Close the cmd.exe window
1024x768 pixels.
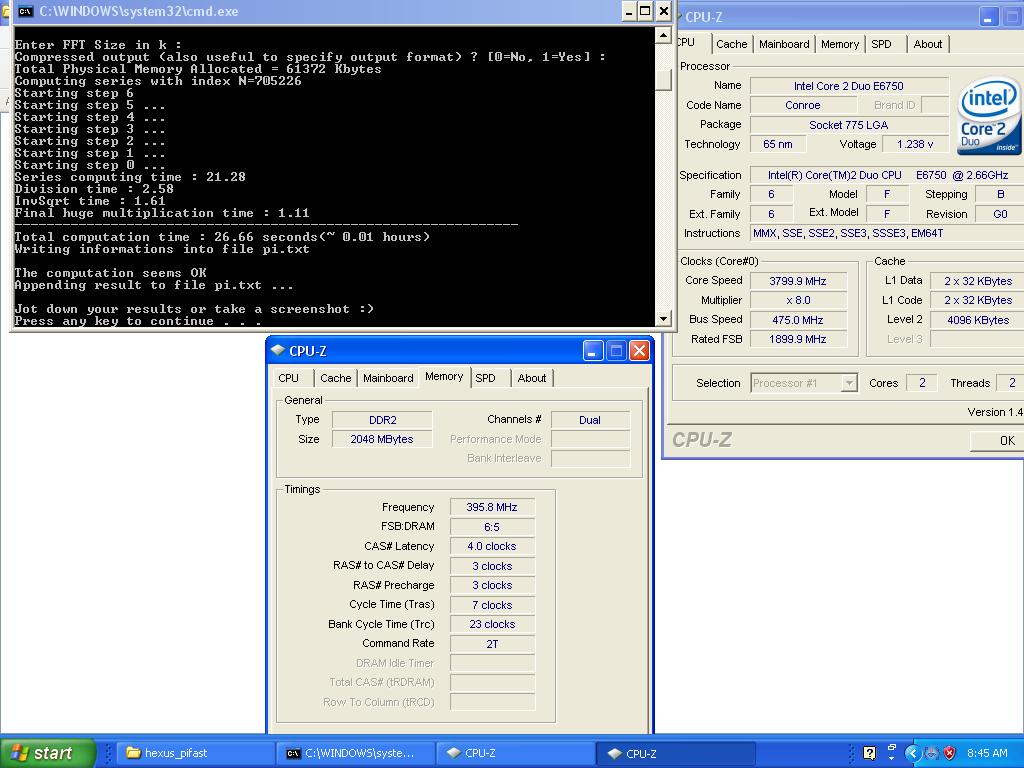point(664,11)
